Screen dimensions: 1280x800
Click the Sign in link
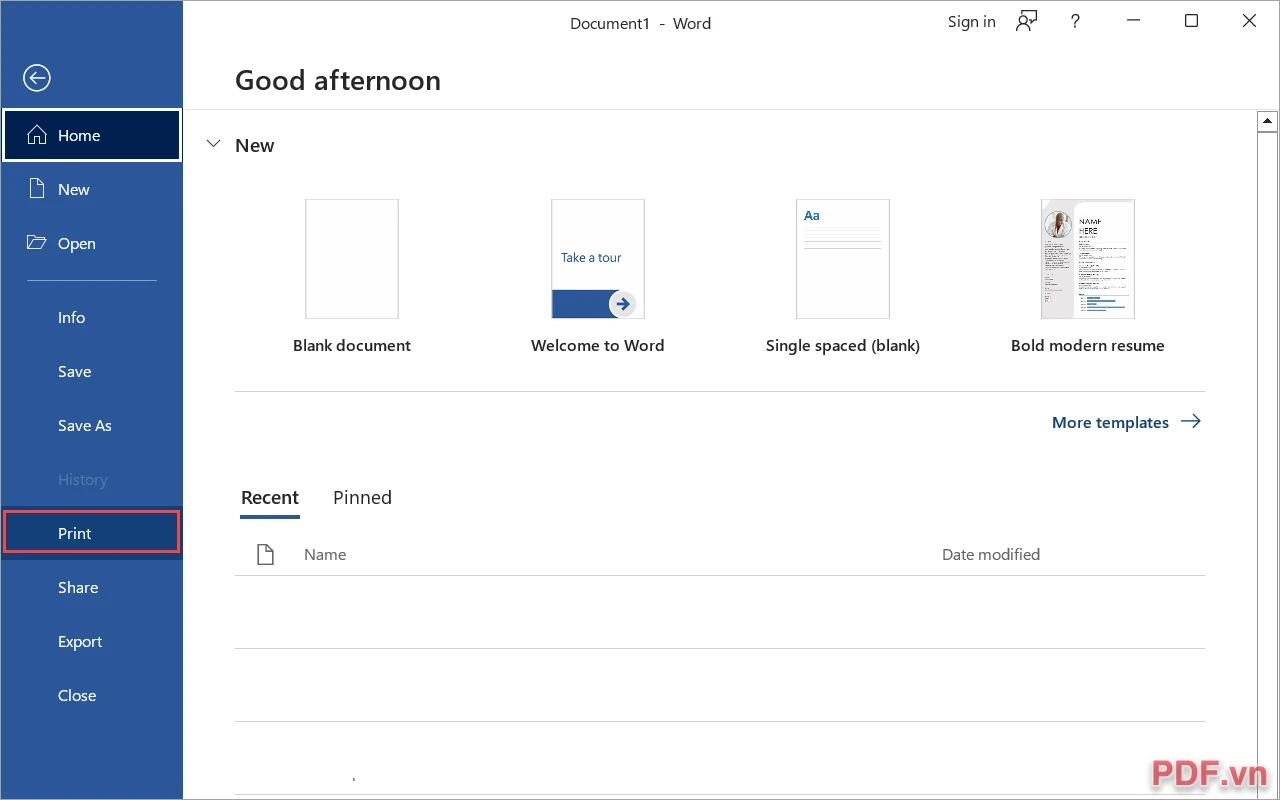(972, 21)
